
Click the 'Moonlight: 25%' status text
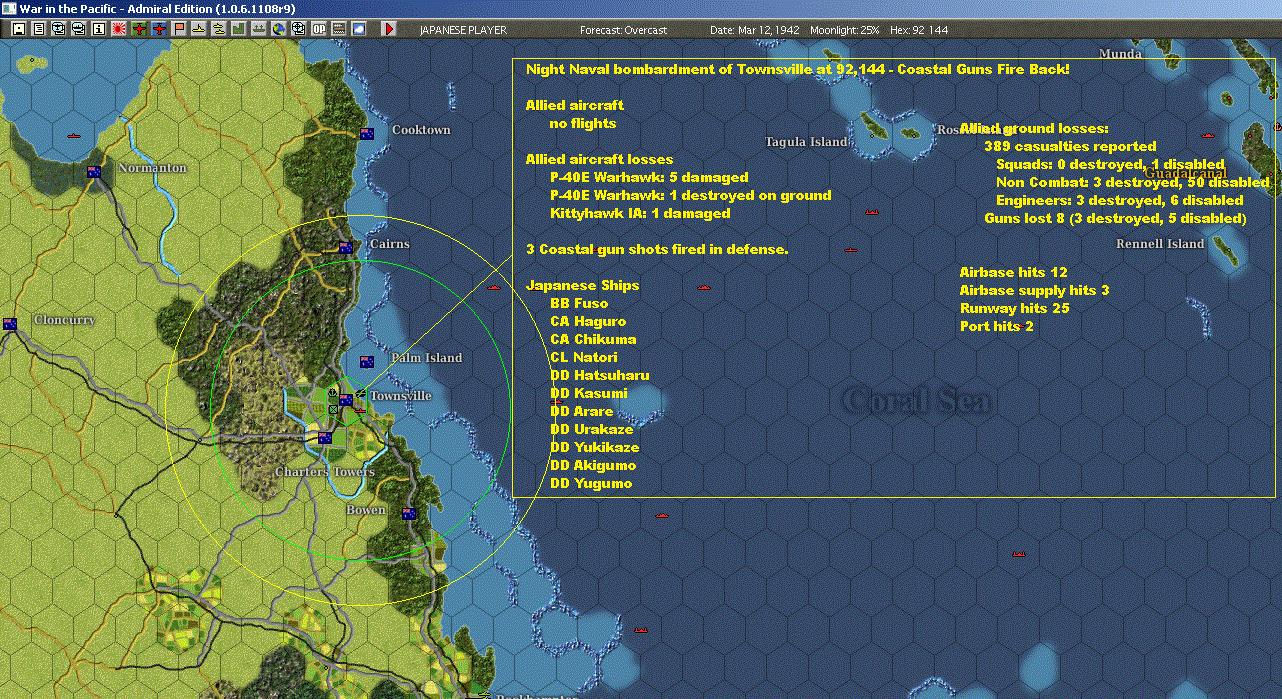tap(845, 30)
